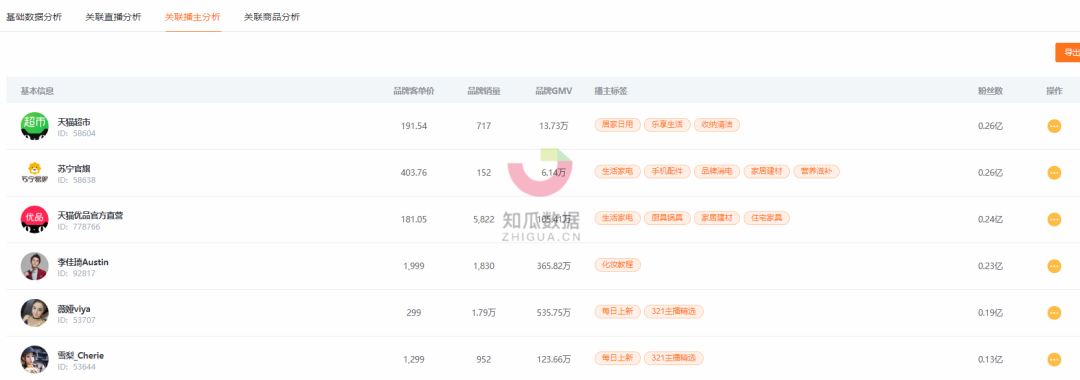1080x380 pixels.
Task: Click the 乐享生活 tag
Action: 667,125
